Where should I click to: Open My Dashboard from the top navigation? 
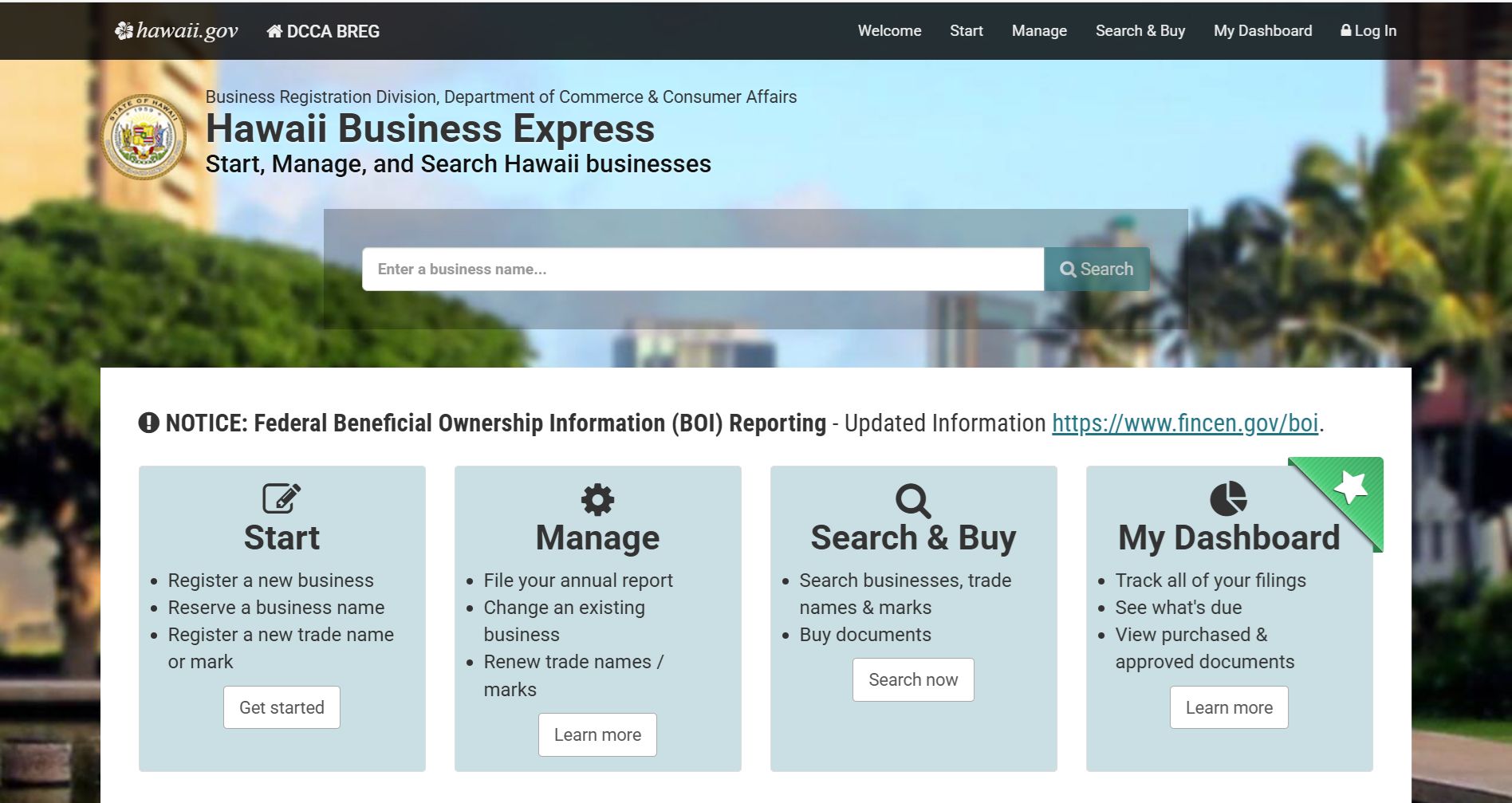point(1262,31)
